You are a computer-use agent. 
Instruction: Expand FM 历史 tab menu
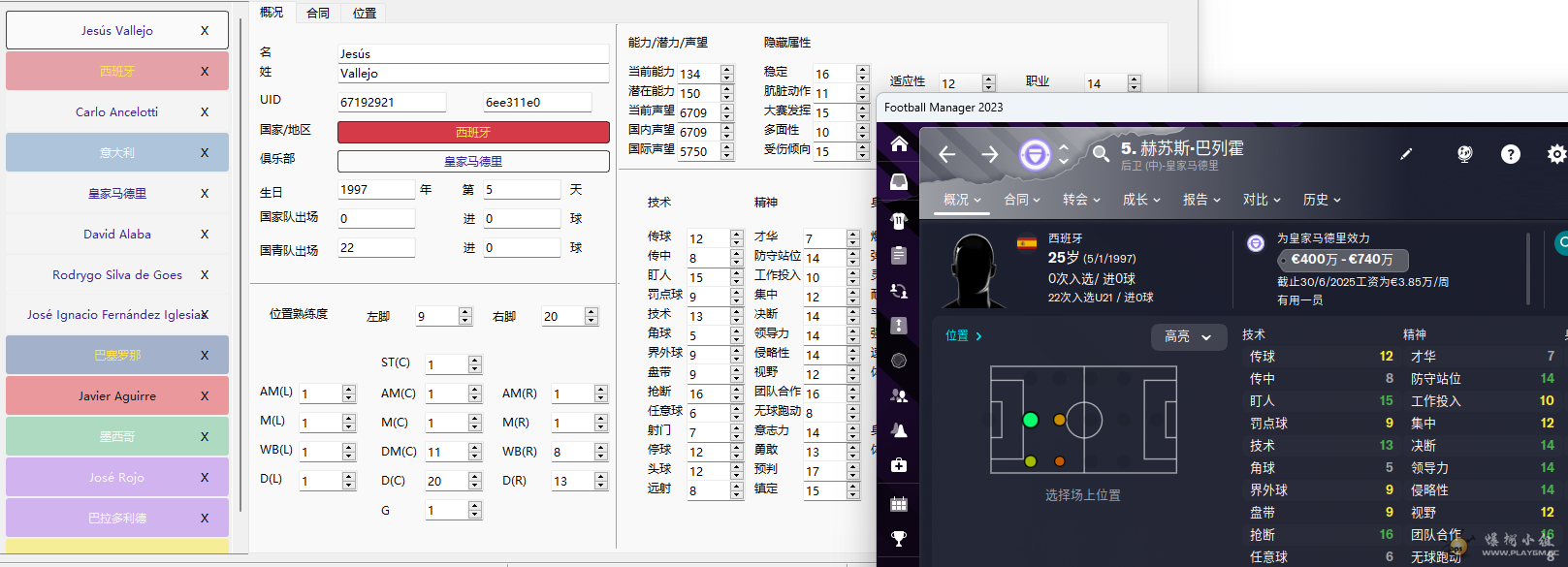tap(1322, 200)
